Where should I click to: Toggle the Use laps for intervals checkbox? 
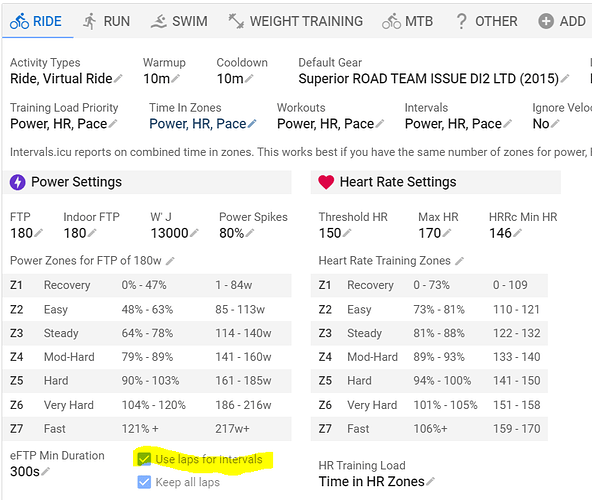144,459
